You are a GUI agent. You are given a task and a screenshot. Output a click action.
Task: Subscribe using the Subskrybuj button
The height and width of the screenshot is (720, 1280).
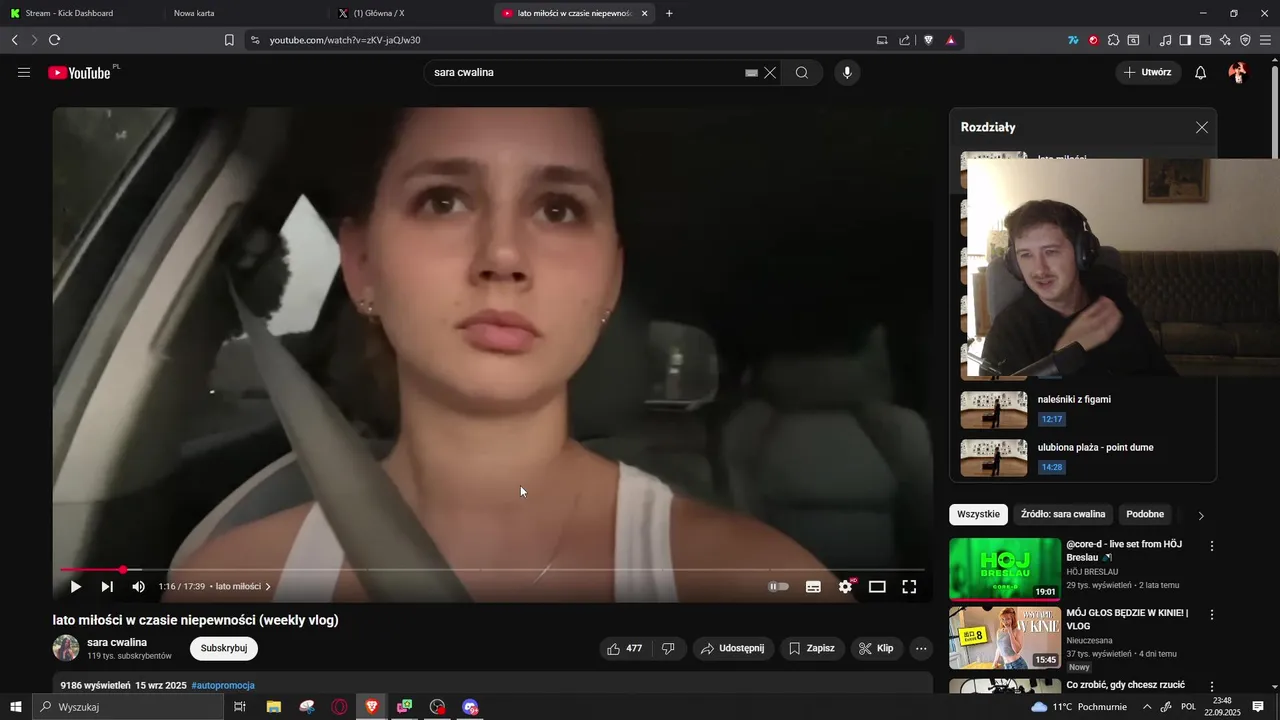point(224,648)
